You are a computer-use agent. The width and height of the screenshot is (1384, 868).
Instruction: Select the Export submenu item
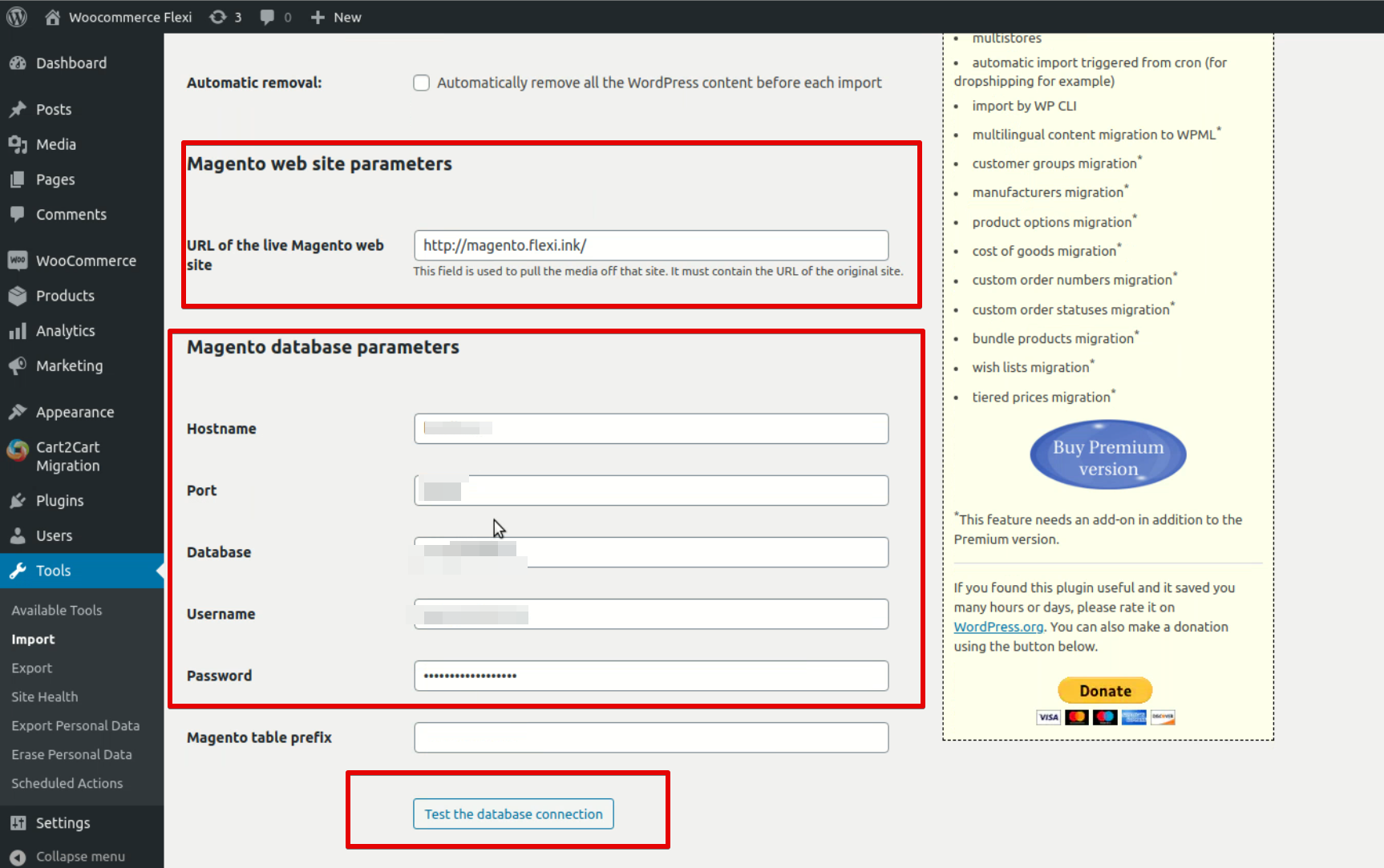[x=31, y=668]
